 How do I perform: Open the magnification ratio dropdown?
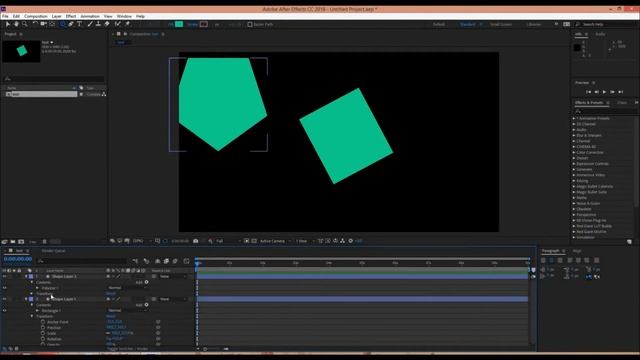[x=142, y=241]
